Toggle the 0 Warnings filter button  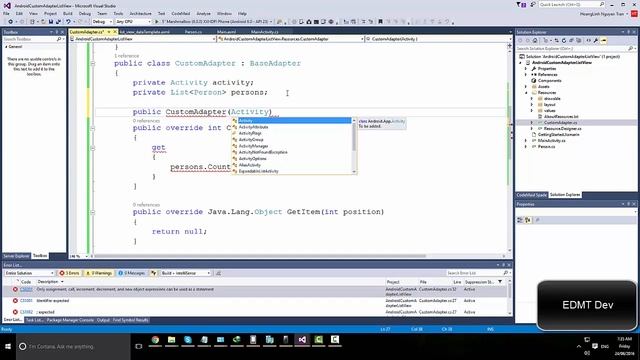click(x=99, y=273)
